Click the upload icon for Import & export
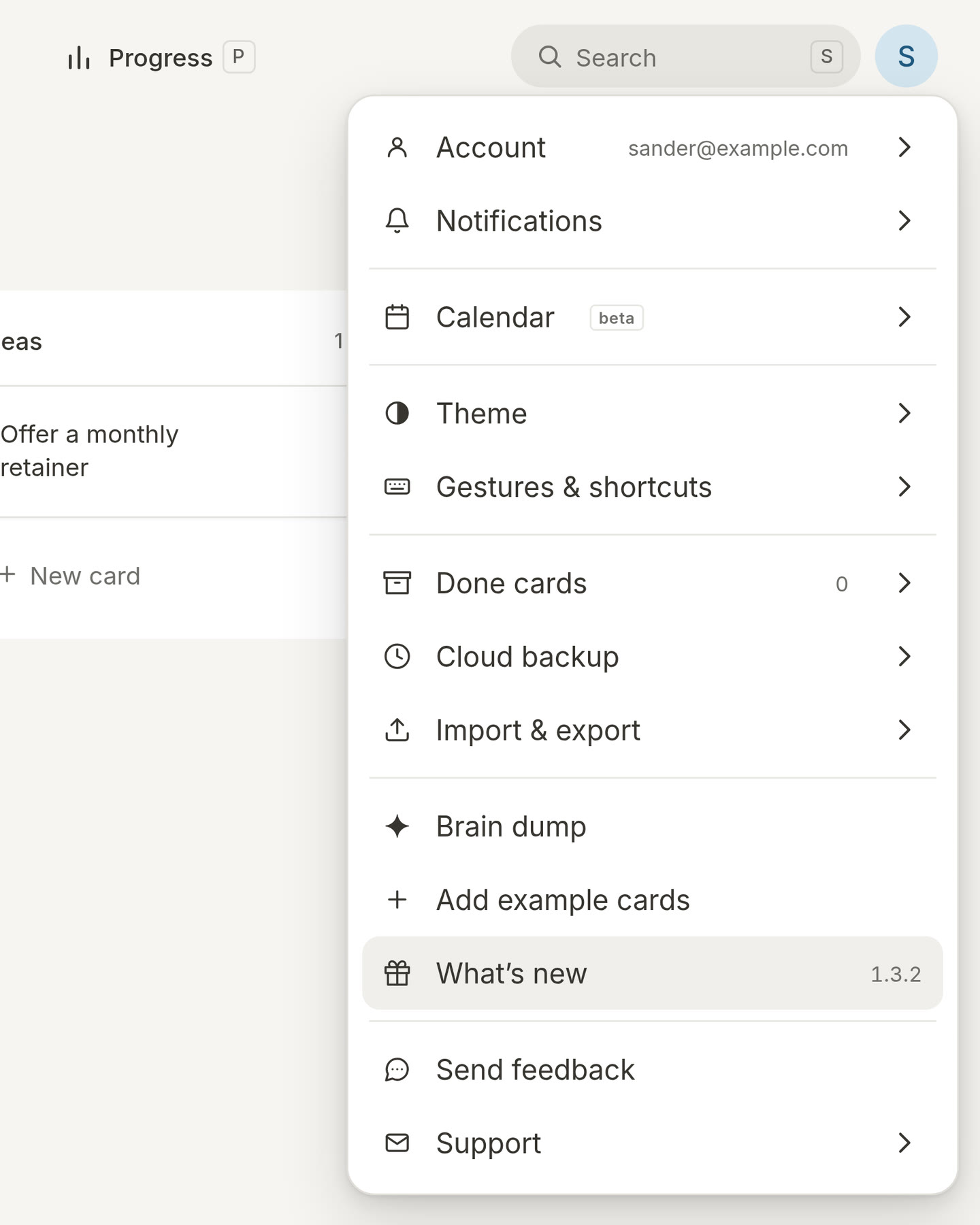Image resolution: width=980 pixels, height=1225 pixels. click(397, 730)
